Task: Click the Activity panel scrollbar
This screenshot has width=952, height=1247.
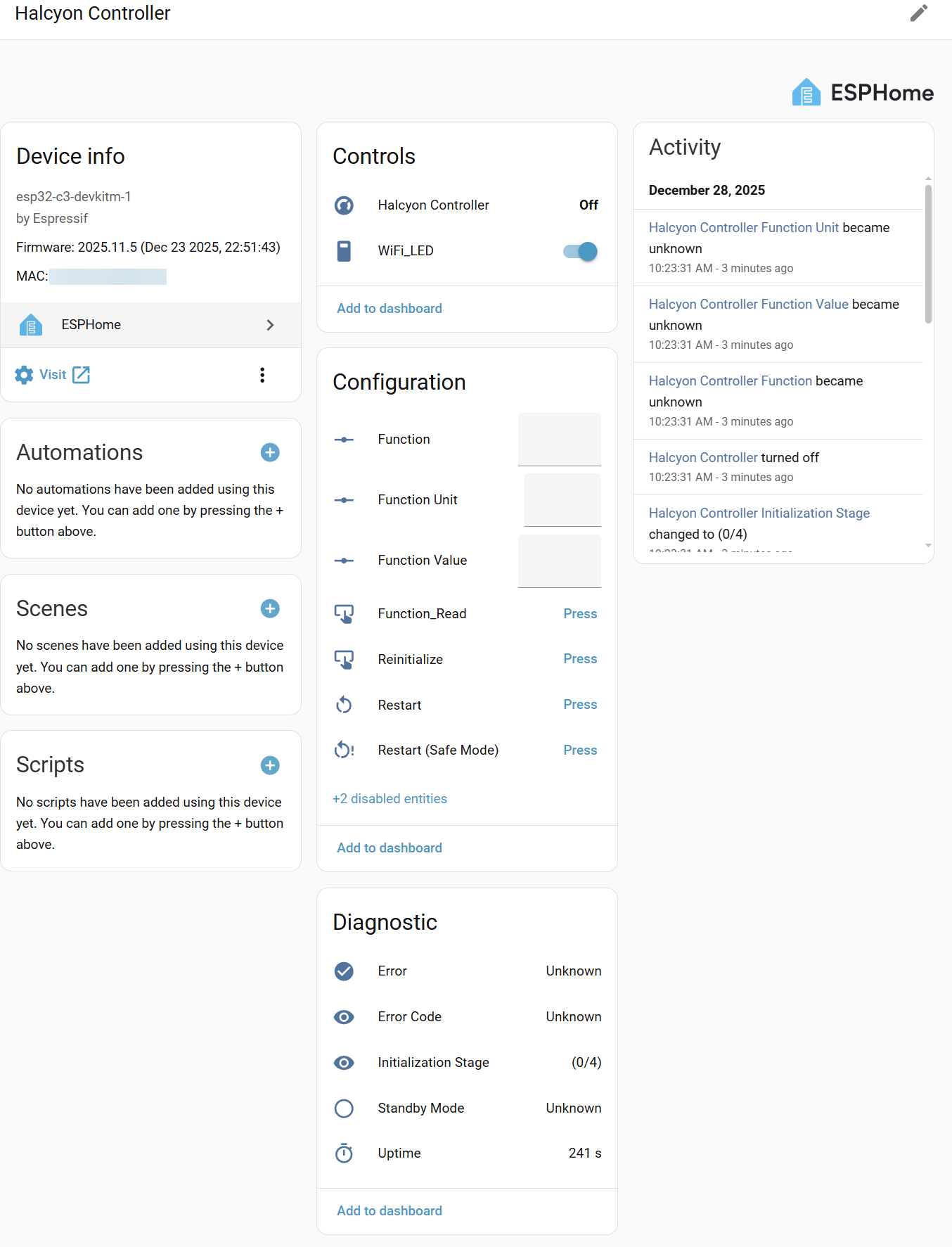Action: coord(928,253)
